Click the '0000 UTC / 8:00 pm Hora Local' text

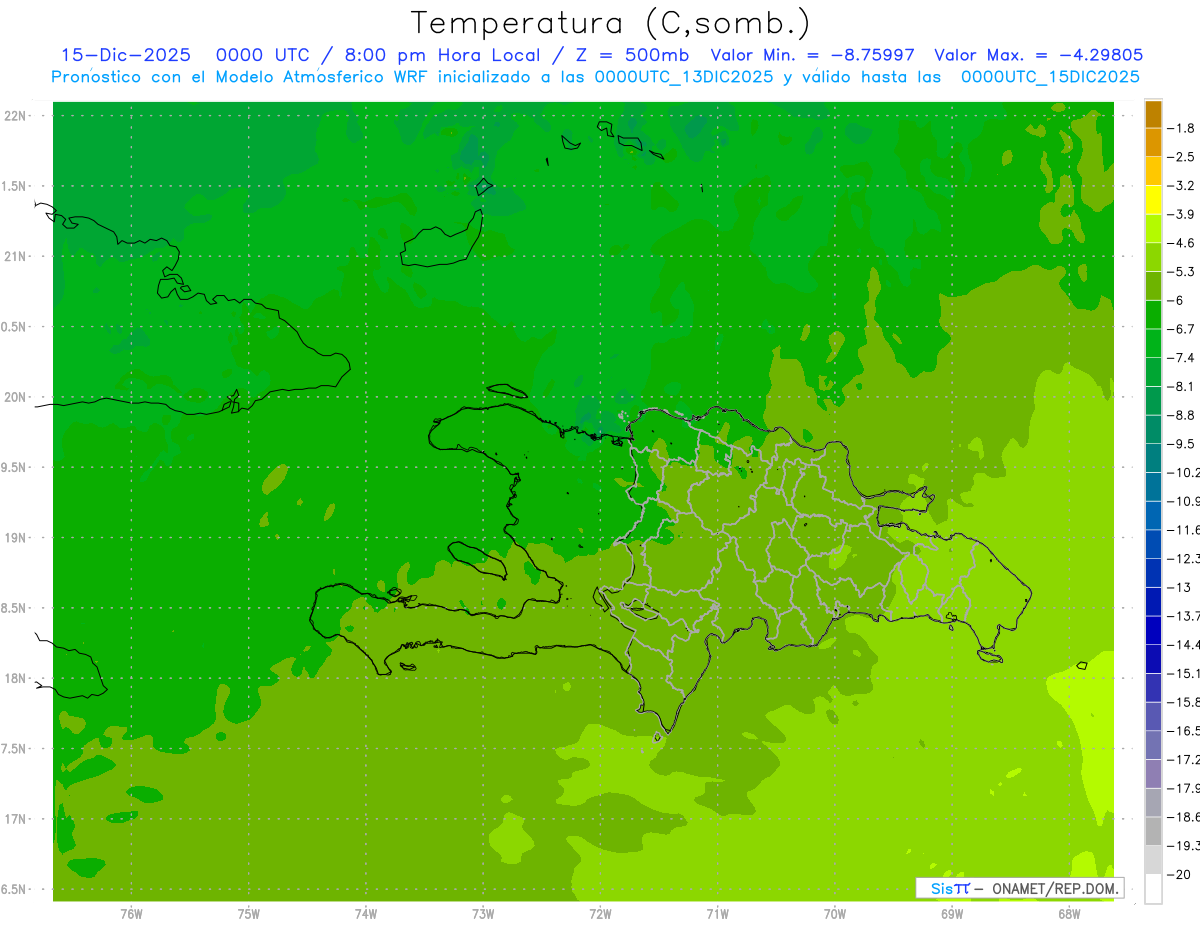pos(378,55)
